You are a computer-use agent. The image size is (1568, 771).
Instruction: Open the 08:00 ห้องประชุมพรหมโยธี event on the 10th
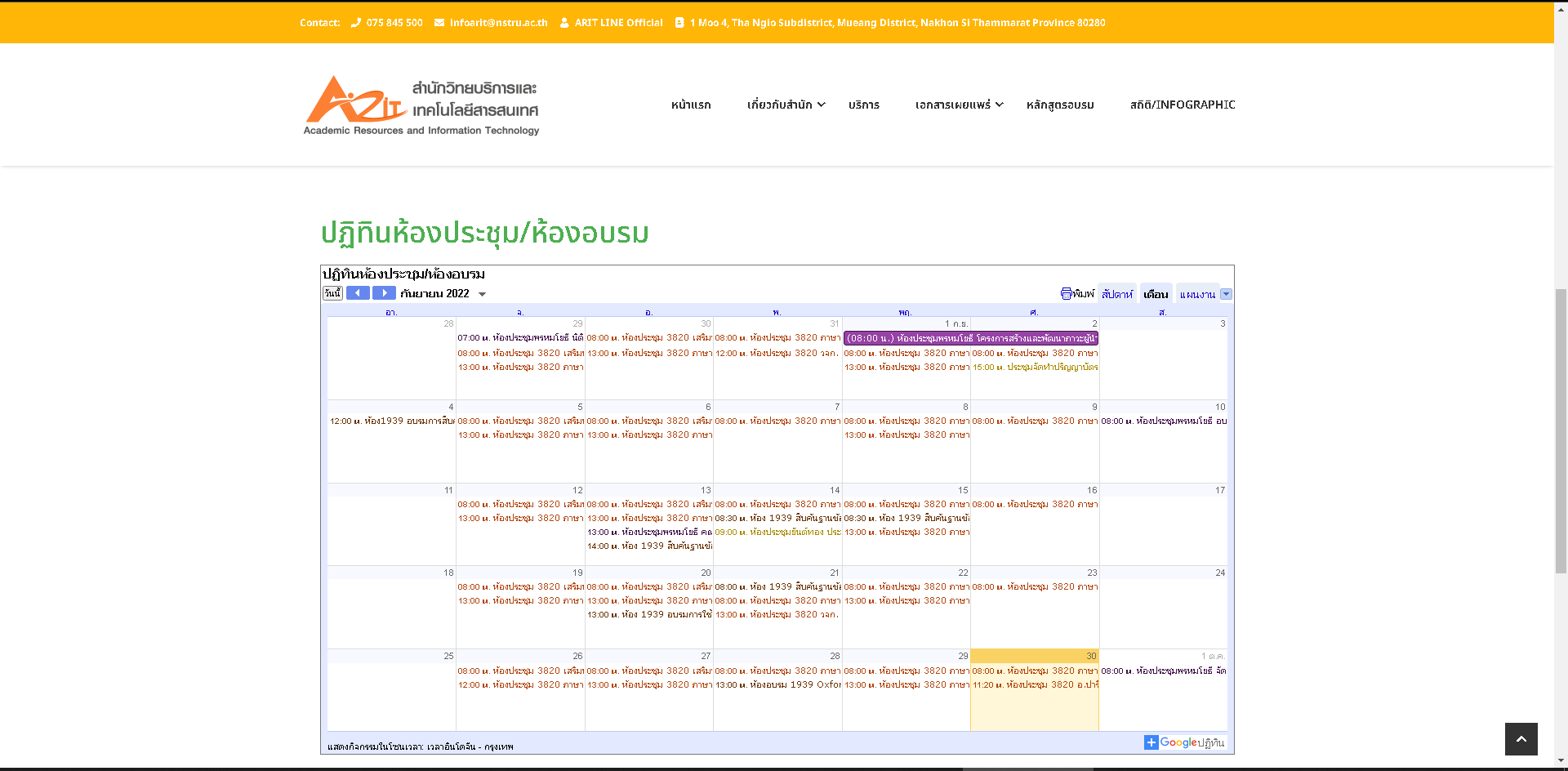click(x=1164, y=421)
